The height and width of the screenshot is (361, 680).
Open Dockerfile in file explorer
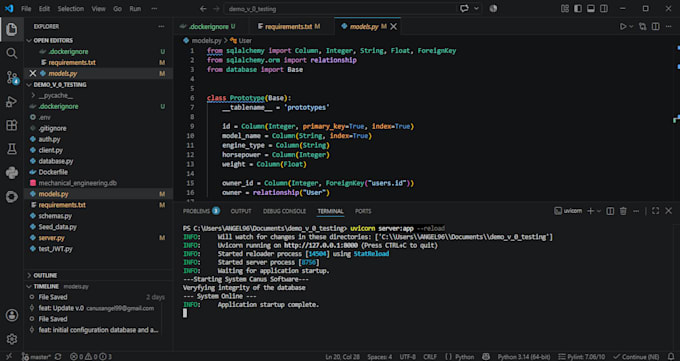53,172
